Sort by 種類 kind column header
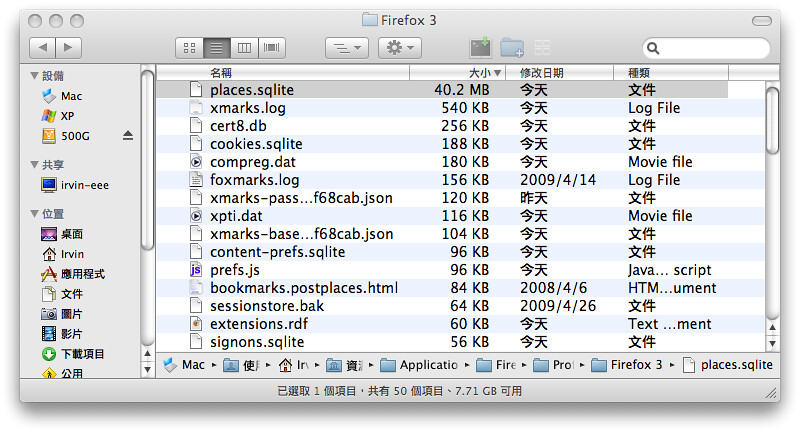 coord(671,73)
